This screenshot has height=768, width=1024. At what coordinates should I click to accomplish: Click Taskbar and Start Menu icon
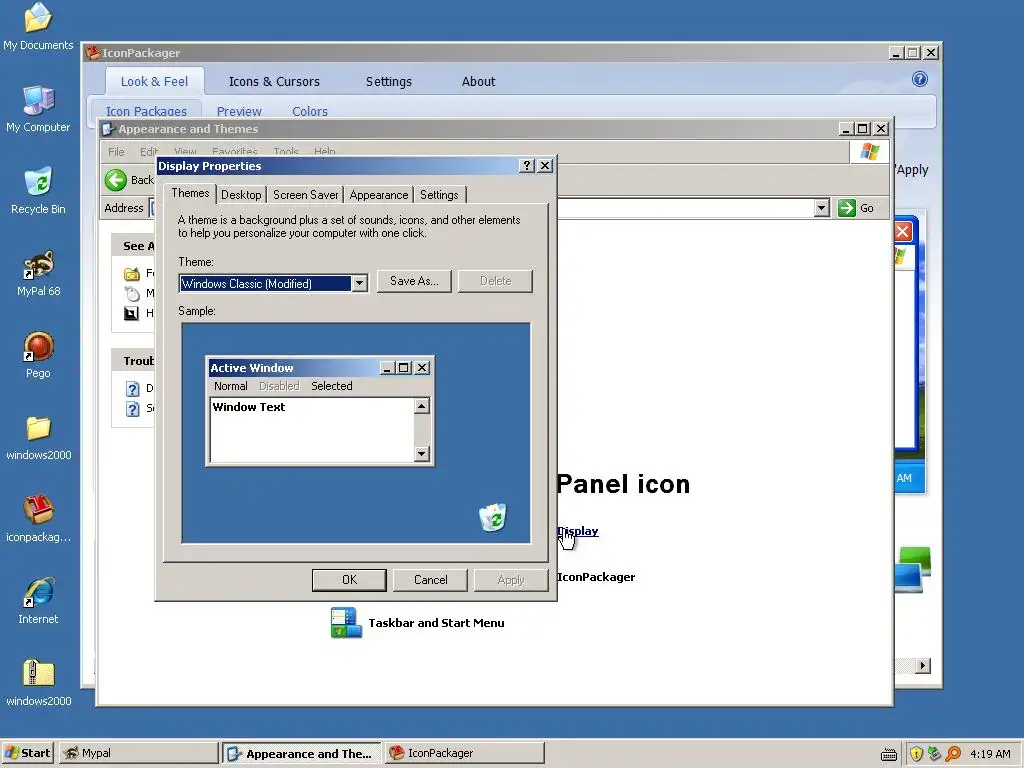(x=346, y=622)
